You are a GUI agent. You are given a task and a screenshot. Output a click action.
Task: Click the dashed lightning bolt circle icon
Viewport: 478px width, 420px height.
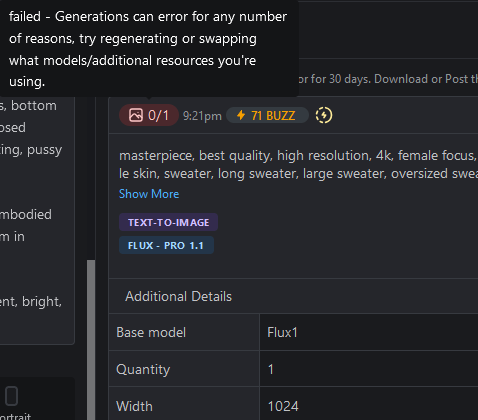(324, 115)
